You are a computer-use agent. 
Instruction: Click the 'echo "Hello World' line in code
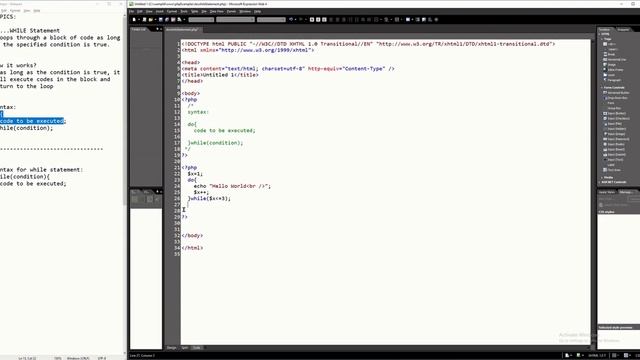[232, 186]
